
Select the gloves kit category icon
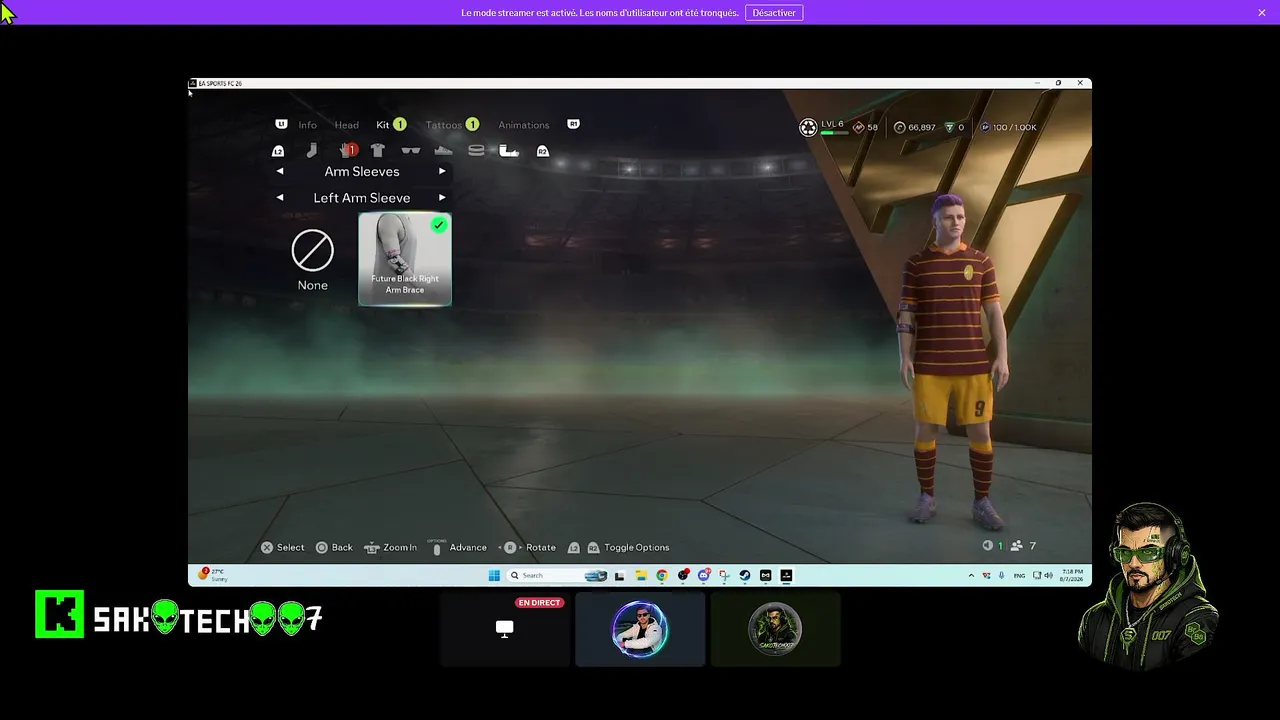pyautogui.click(x=346, y=150)
